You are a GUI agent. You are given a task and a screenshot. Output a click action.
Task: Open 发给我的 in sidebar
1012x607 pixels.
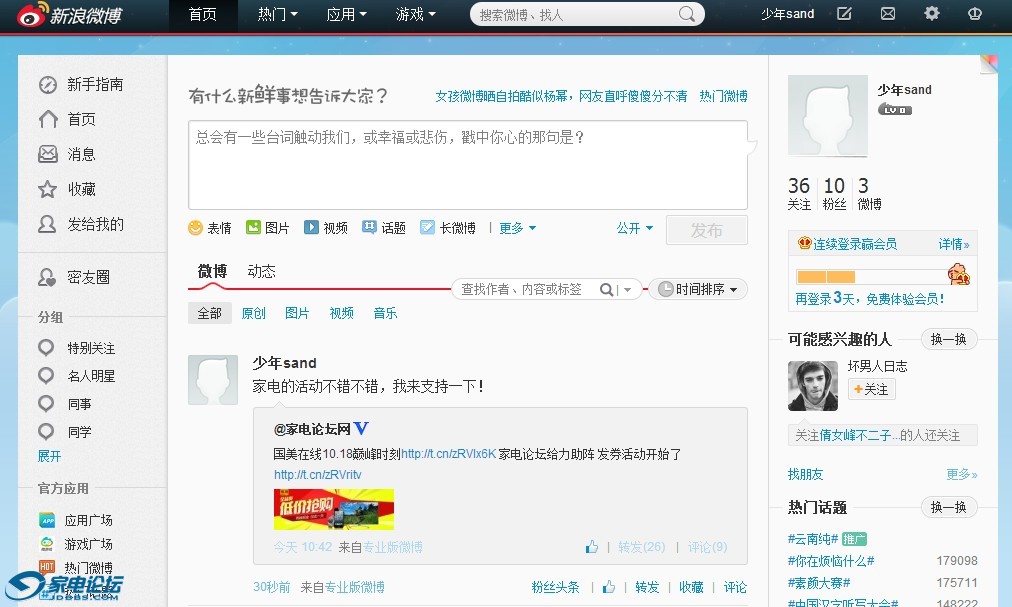[81, 224]
